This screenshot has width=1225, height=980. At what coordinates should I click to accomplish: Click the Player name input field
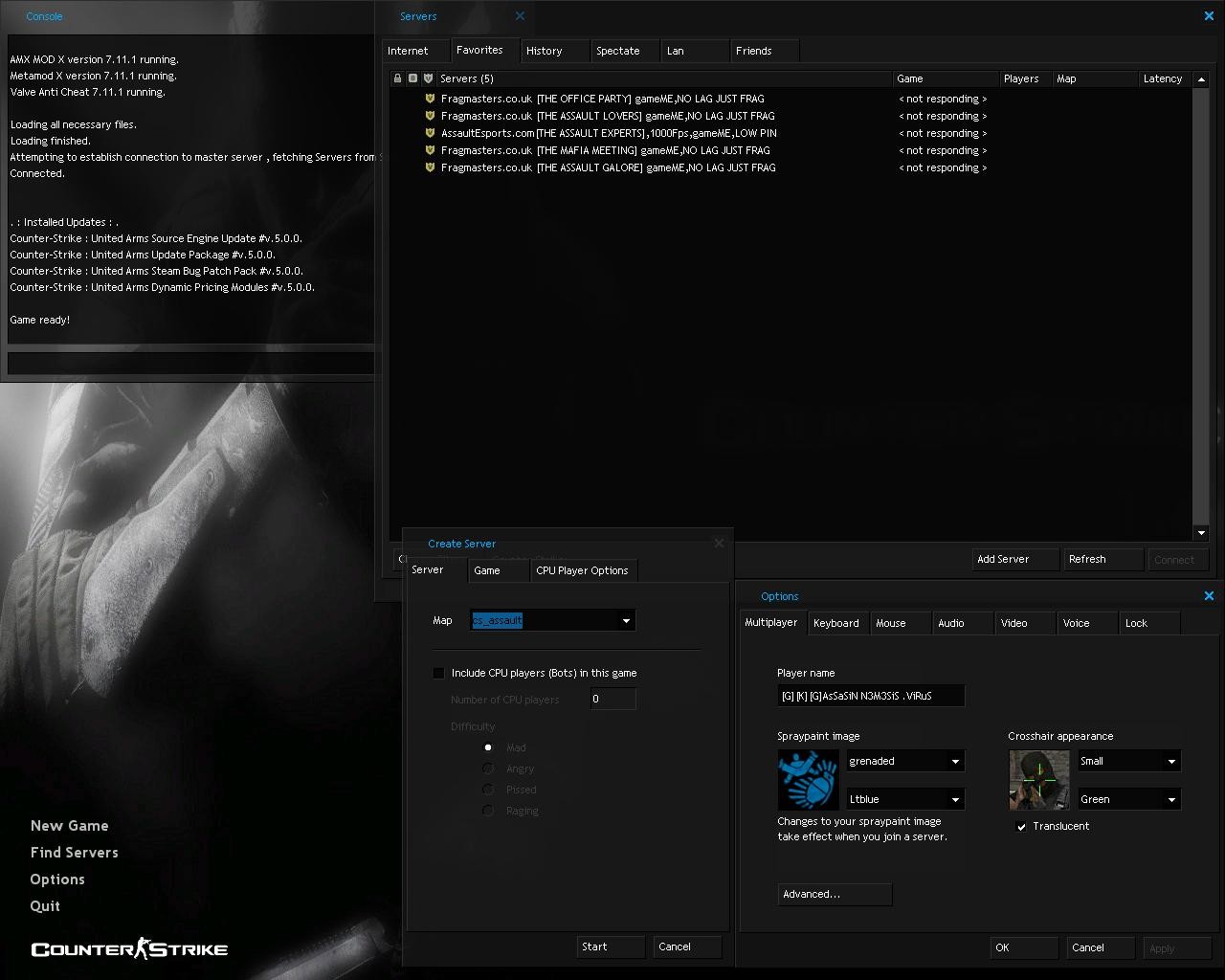point(871,696)
